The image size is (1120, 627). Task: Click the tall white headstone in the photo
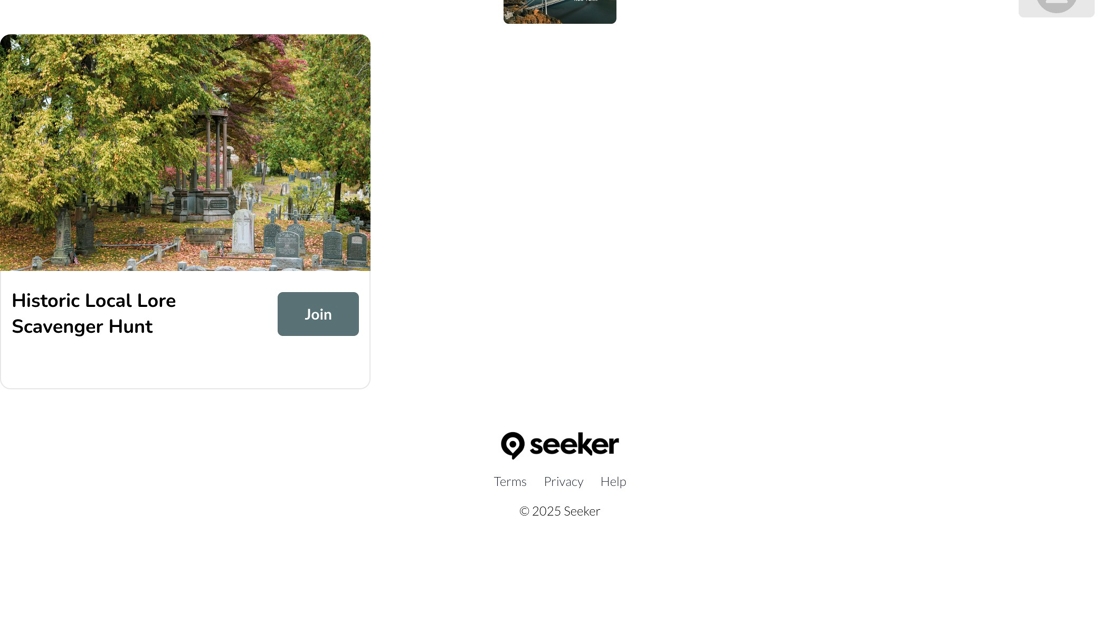[x=243, y=231]
